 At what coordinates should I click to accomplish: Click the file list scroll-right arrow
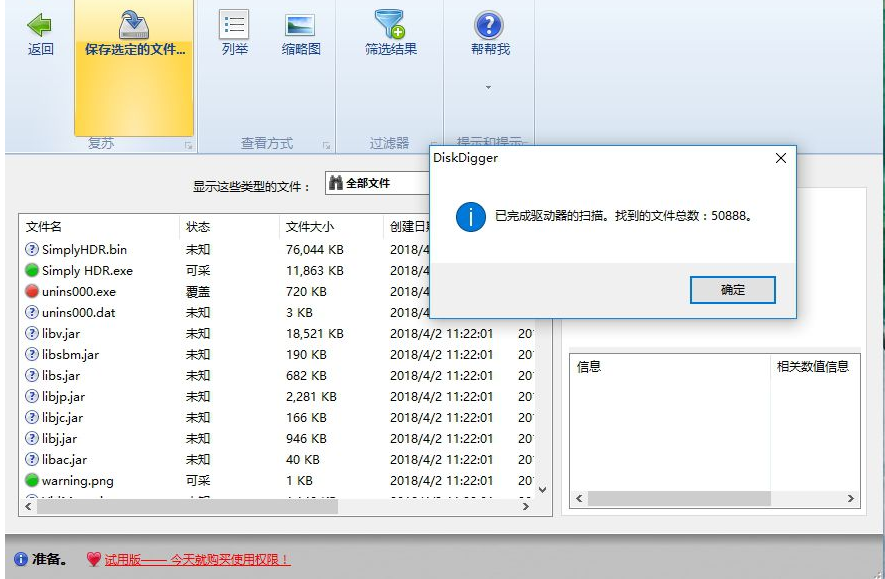(x=525, y=507)
